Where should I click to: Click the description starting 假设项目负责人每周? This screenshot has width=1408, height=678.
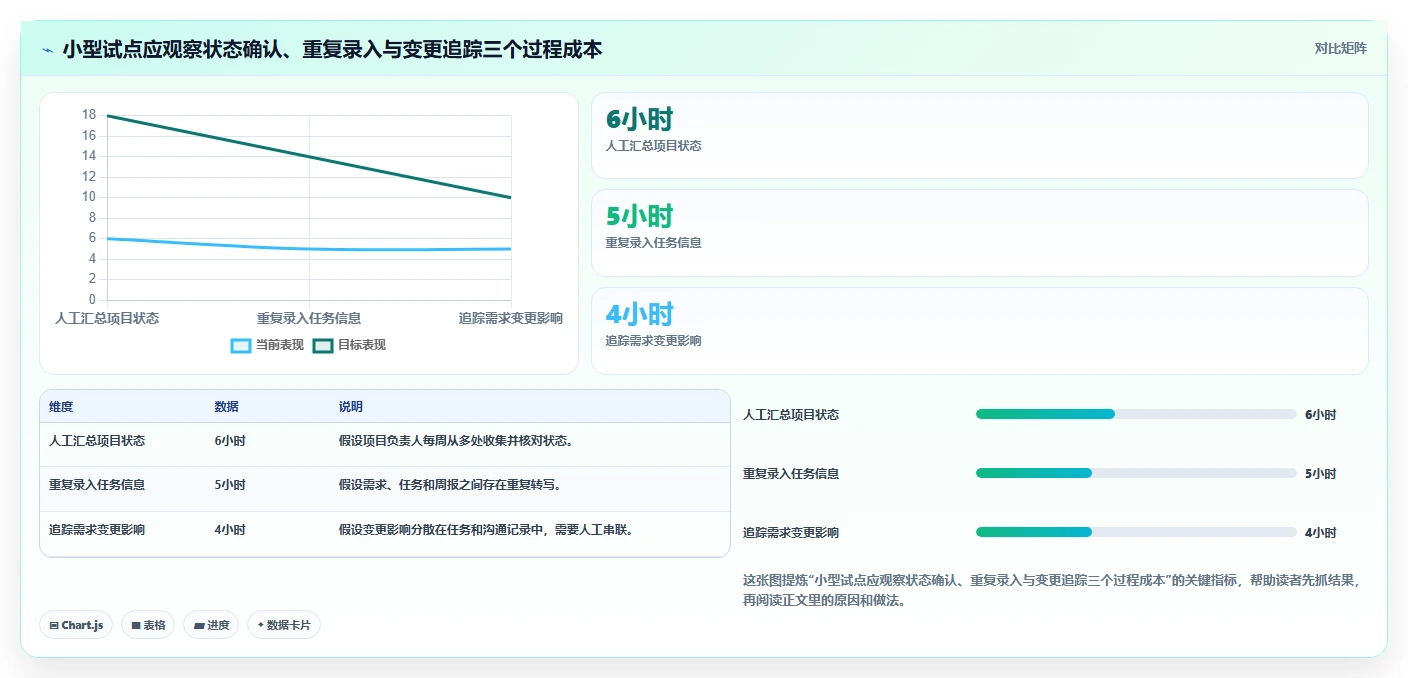456,441
